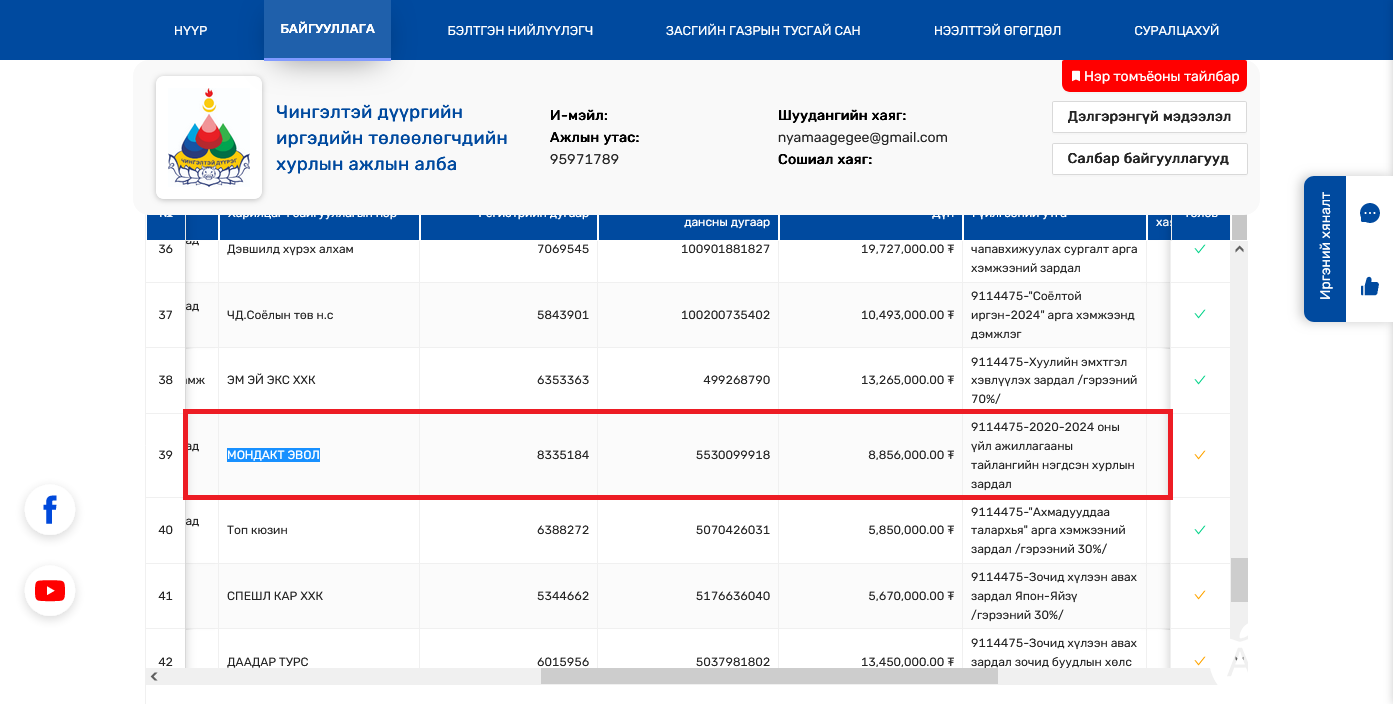Click the horizontal scrollbar thumb below the table

[x=769, y=677]
